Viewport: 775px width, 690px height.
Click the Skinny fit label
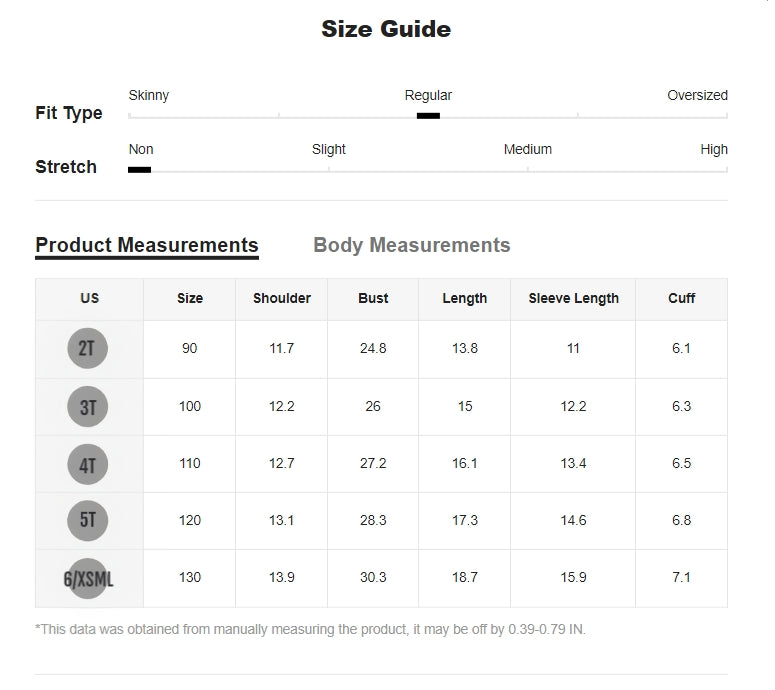point(149,96)
